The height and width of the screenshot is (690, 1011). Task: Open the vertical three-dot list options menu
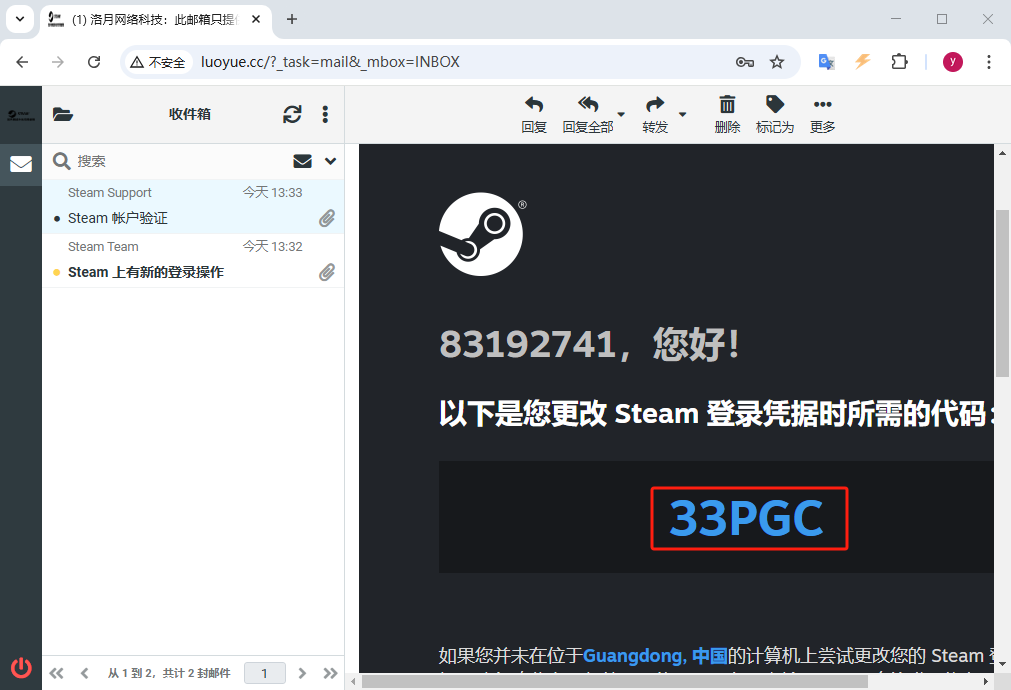(x=325, y=114)
